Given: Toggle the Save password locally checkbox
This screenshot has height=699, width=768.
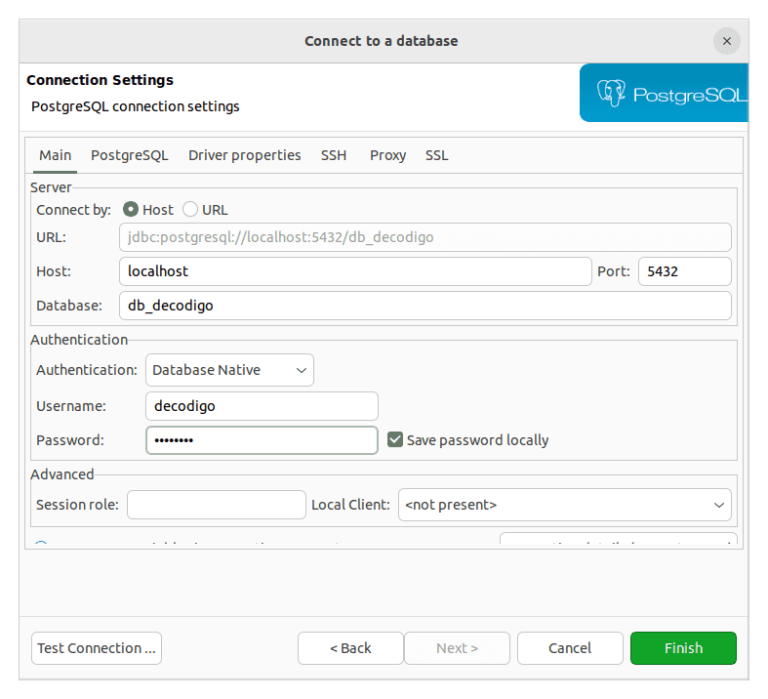Looking at the screenshot, I should [x=395, y=440].
